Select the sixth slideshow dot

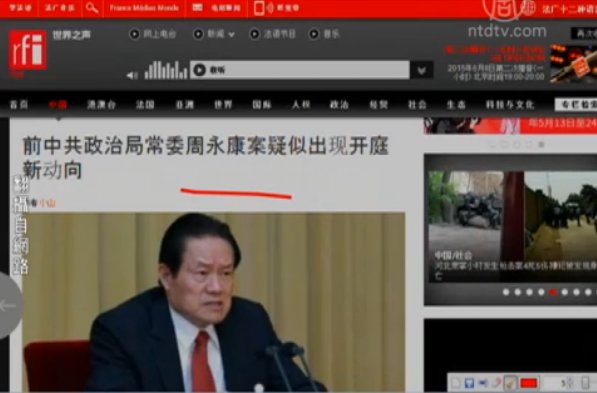coord(565,292)
